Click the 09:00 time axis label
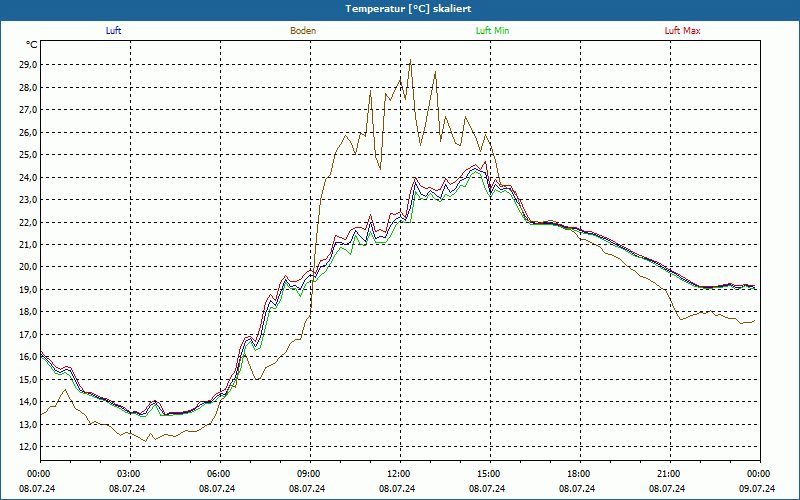Screen dimensions: 800x500 pyautogui.click(x=310, y=474)
